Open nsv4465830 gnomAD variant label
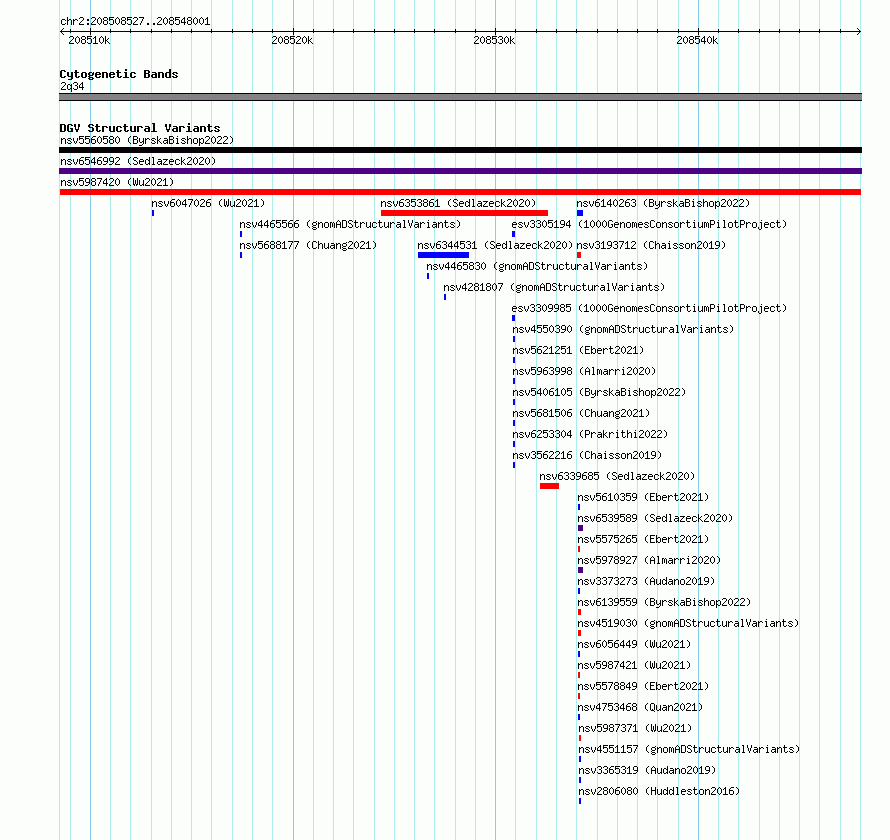 pyautogui.click(x=537, y=266)
